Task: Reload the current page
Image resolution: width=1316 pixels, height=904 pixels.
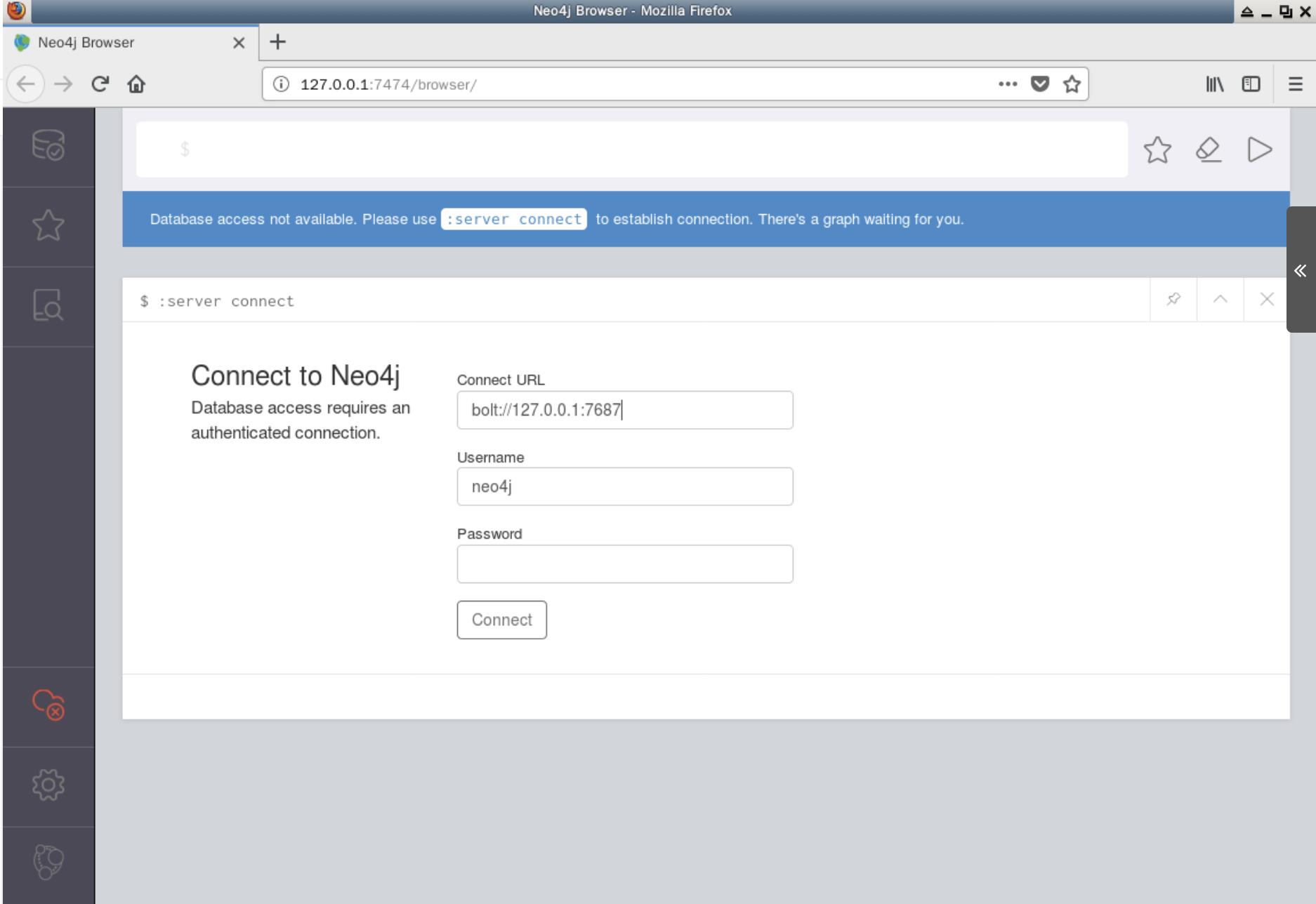Action: [100, 84]
